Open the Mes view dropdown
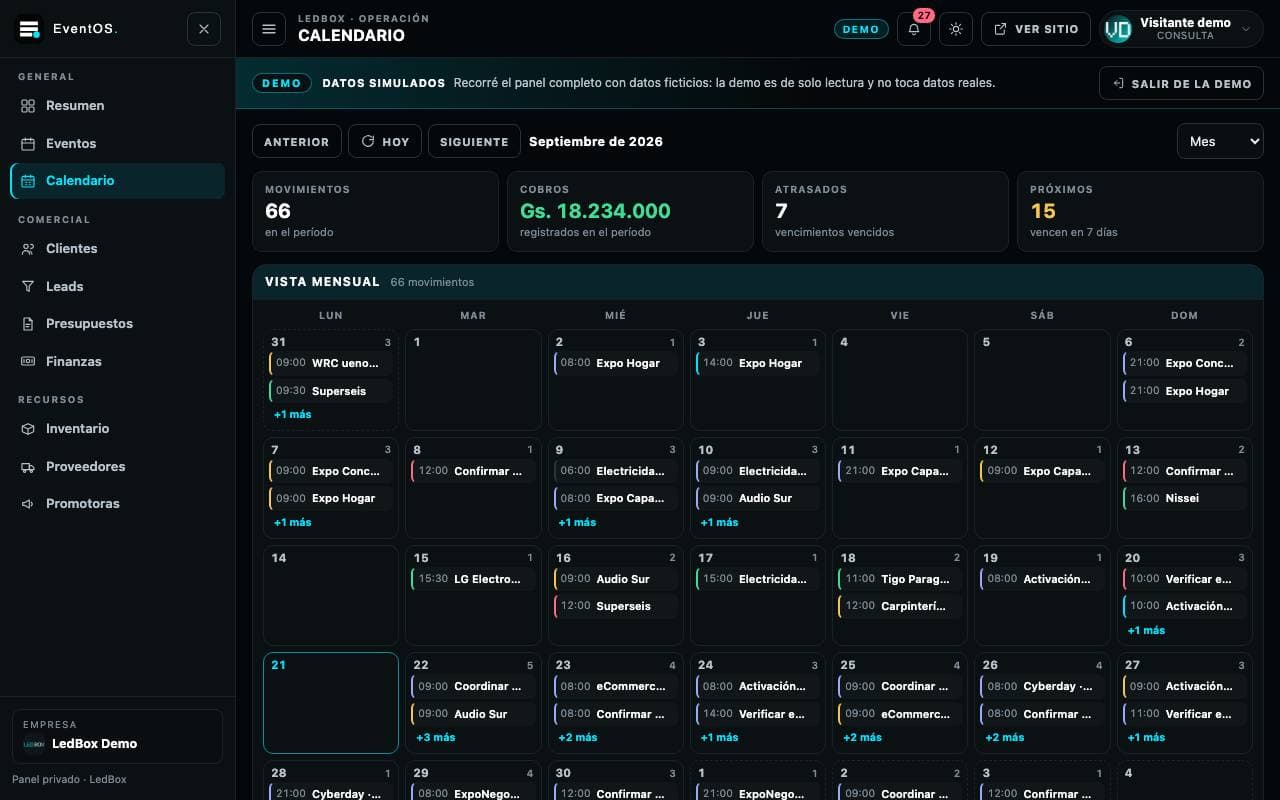The height and width of the screenshot is (800, 1280). point(1220,141)
